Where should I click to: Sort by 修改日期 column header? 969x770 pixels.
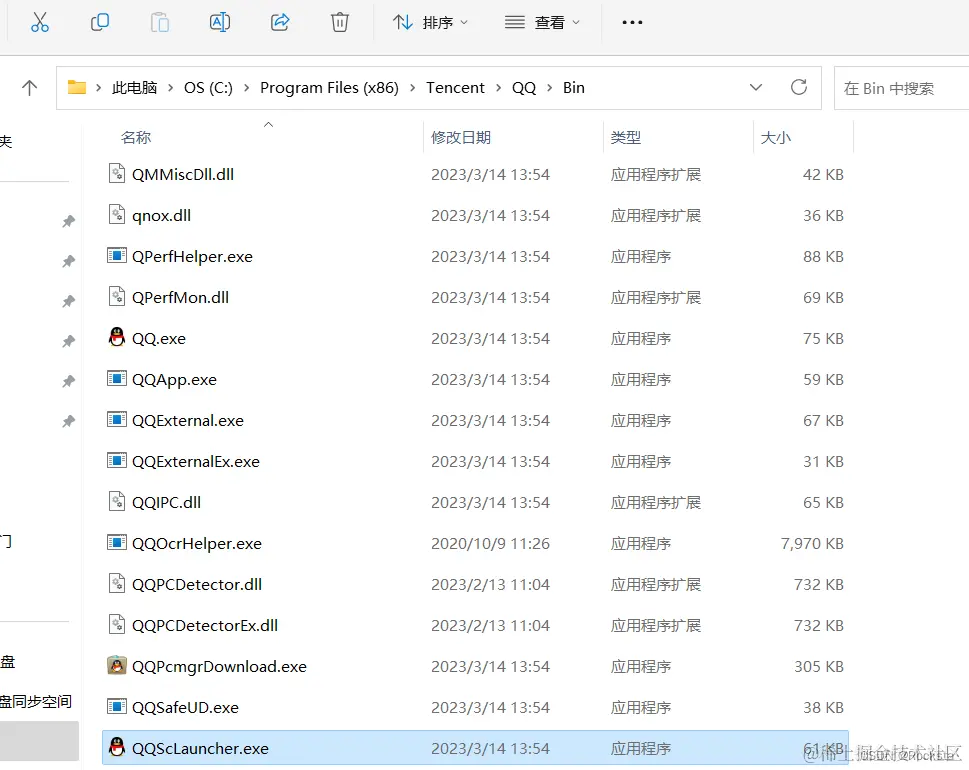click(x=460, y=137)
